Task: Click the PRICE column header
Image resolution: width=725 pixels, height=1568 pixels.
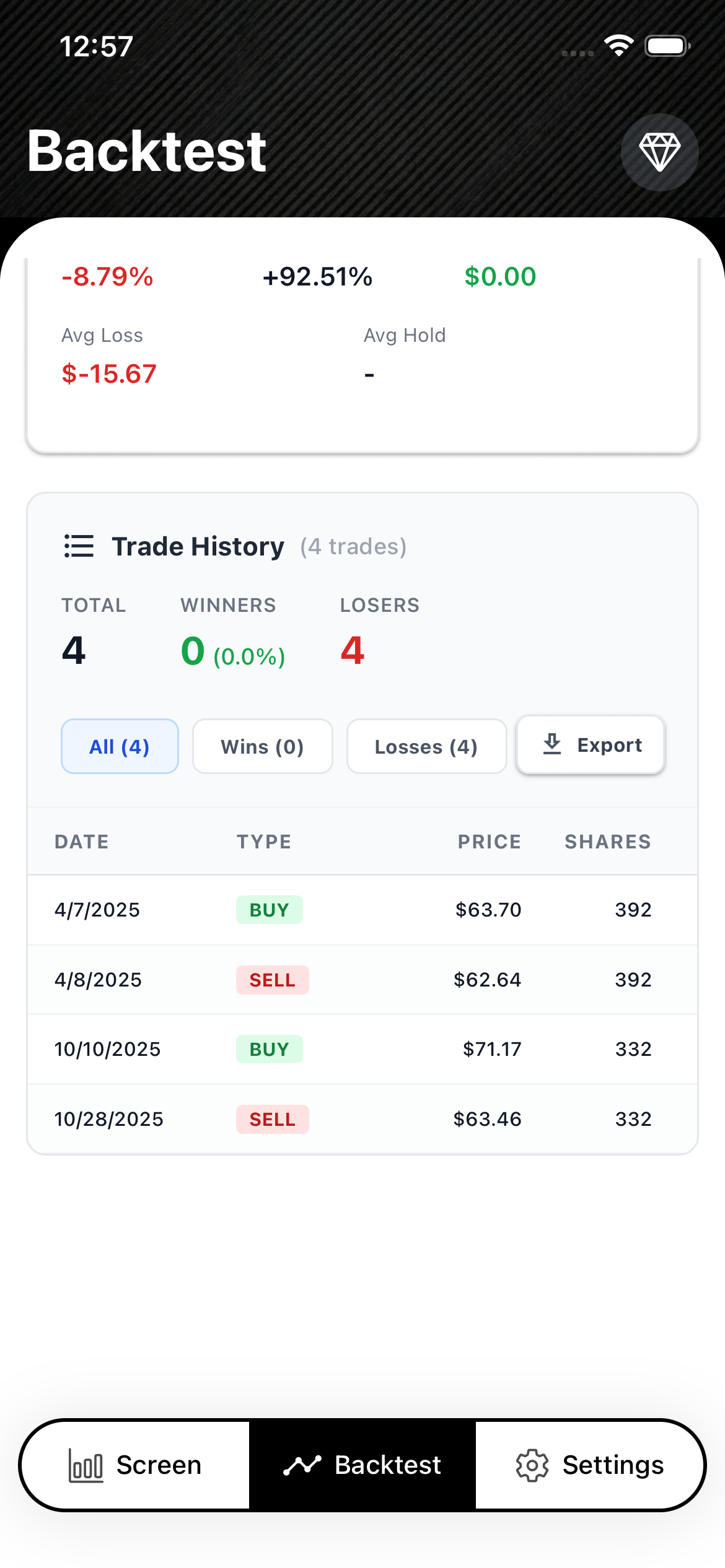Action: tap(489, 842)
